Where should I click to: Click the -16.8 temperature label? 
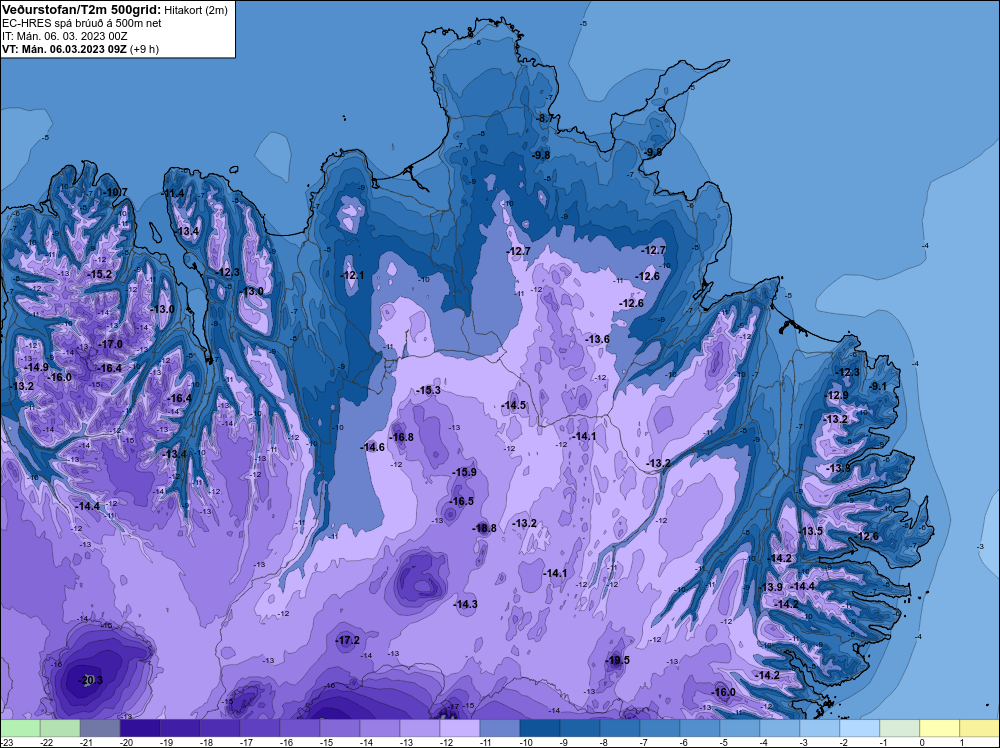click(401, 437)
